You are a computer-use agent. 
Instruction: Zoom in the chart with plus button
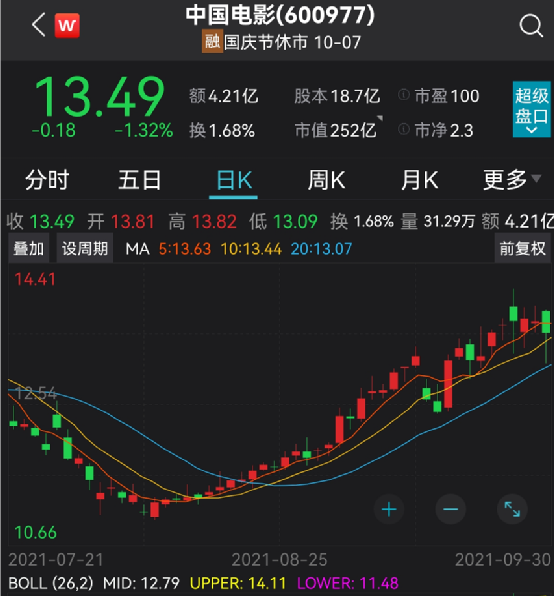(x=389, y=509)
